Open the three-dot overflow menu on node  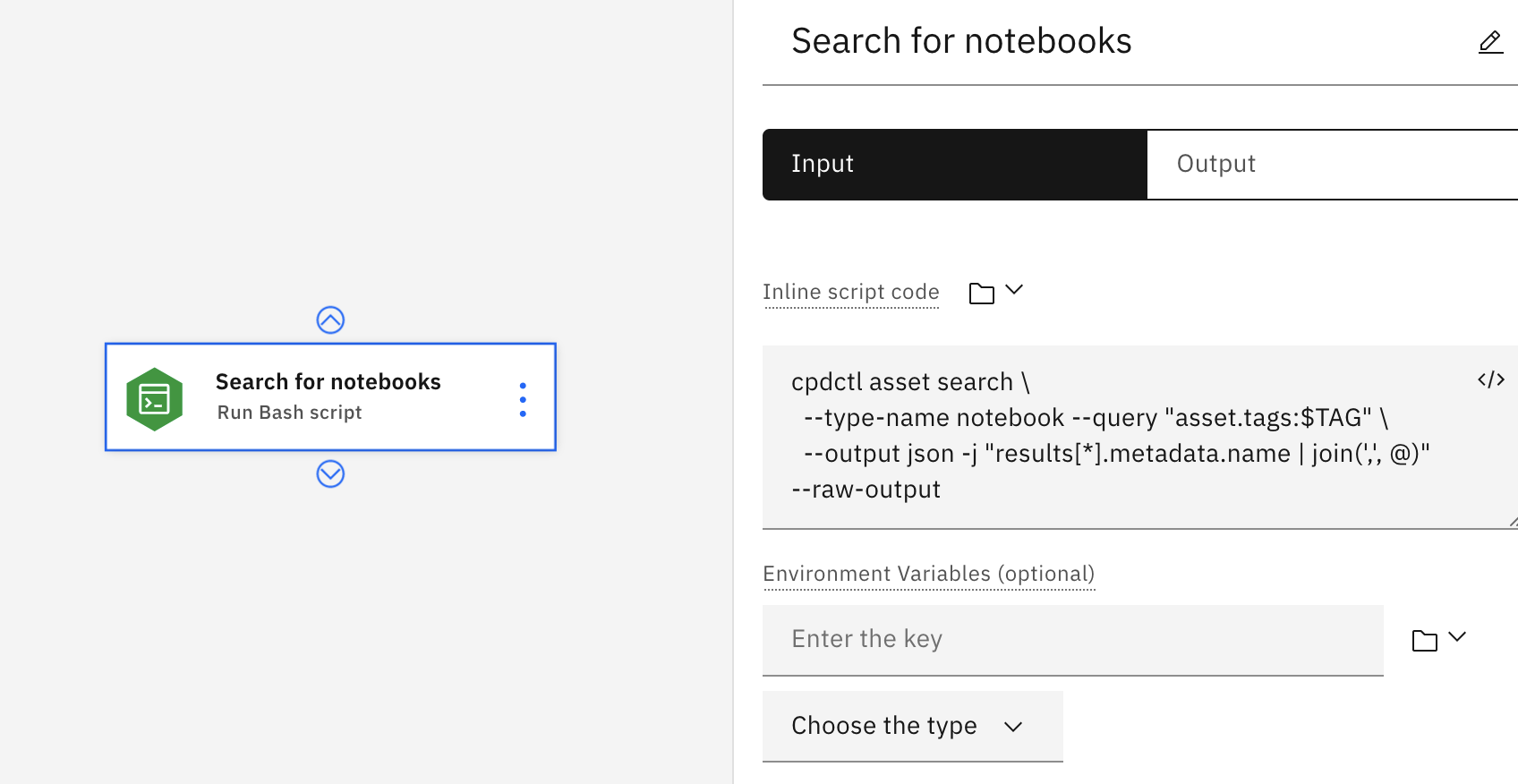click(x=523, y=399)
